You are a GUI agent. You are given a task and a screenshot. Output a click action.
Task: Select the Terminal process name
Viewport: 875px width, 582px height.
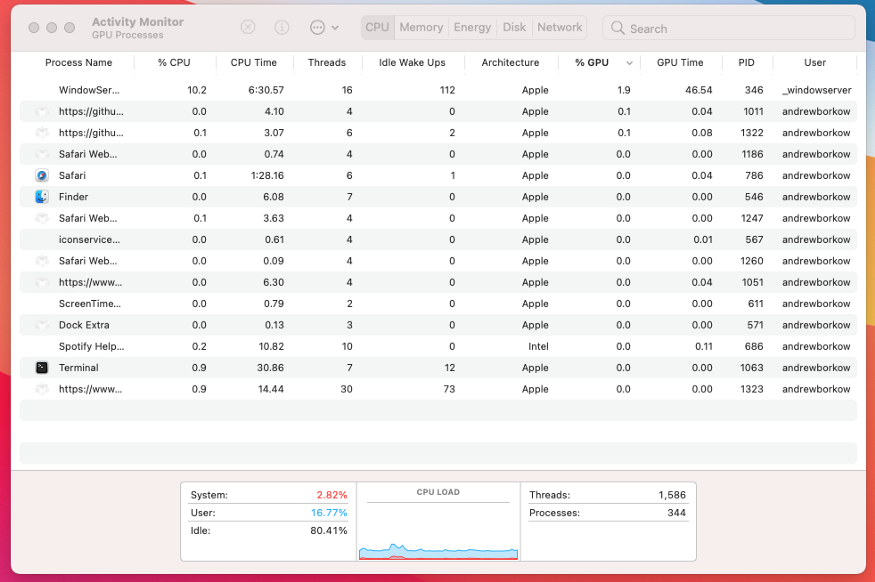point(79,367)
